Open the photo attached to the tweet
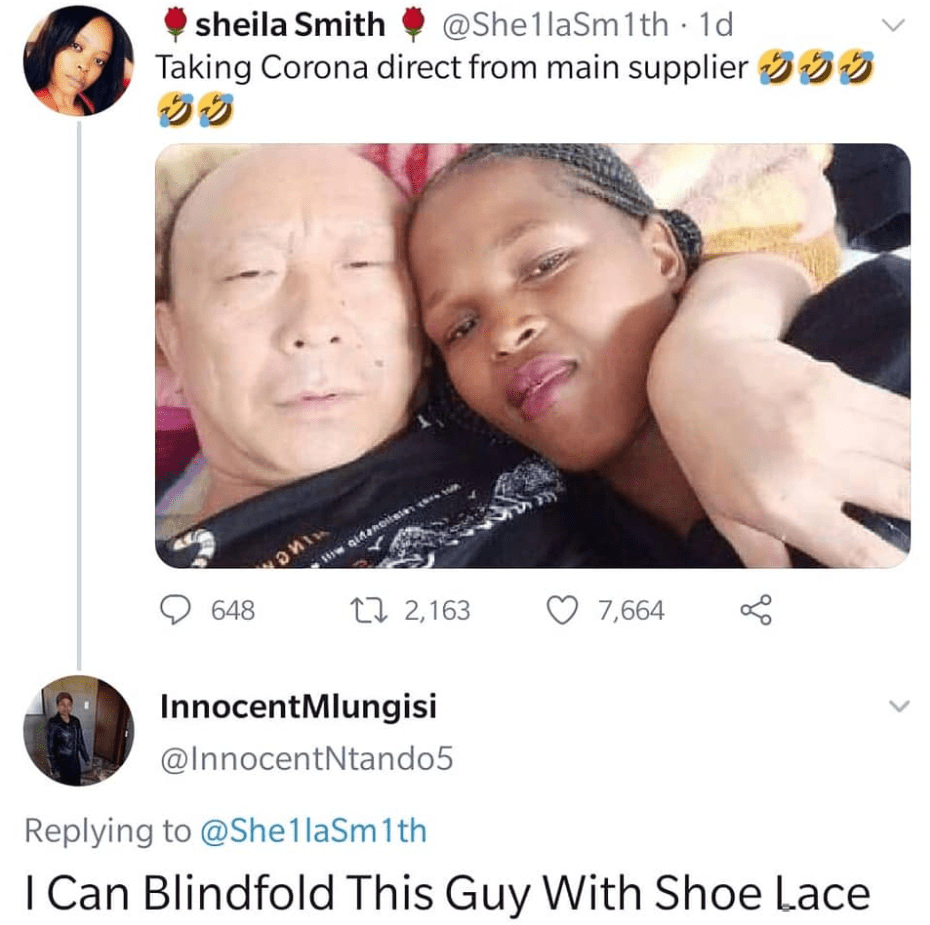 (532, 355)
